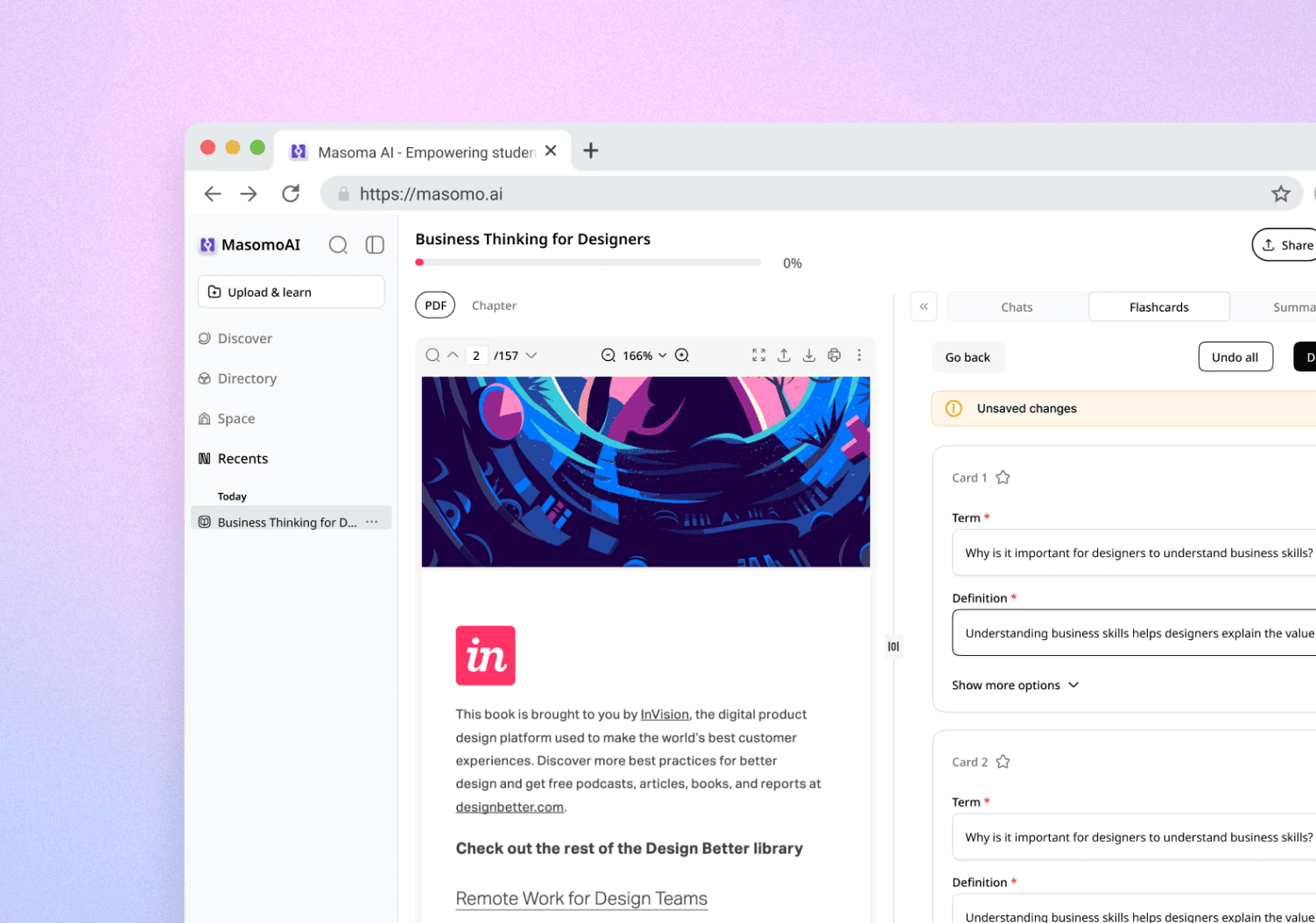The image size is (1316, 923).
Task: Switch to PDF view
Action: 435,305
